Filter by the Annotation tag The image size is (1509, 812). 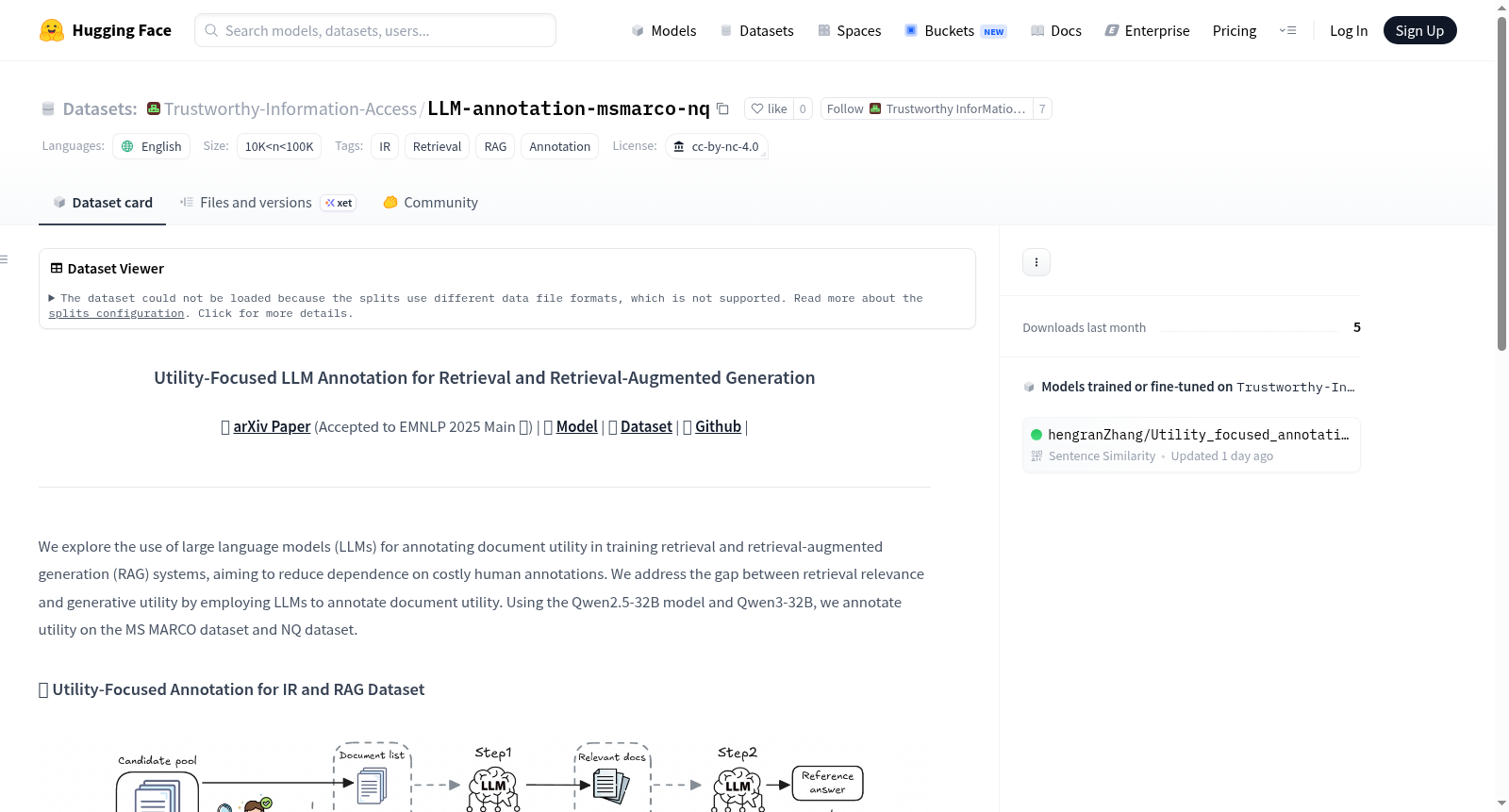560,146
